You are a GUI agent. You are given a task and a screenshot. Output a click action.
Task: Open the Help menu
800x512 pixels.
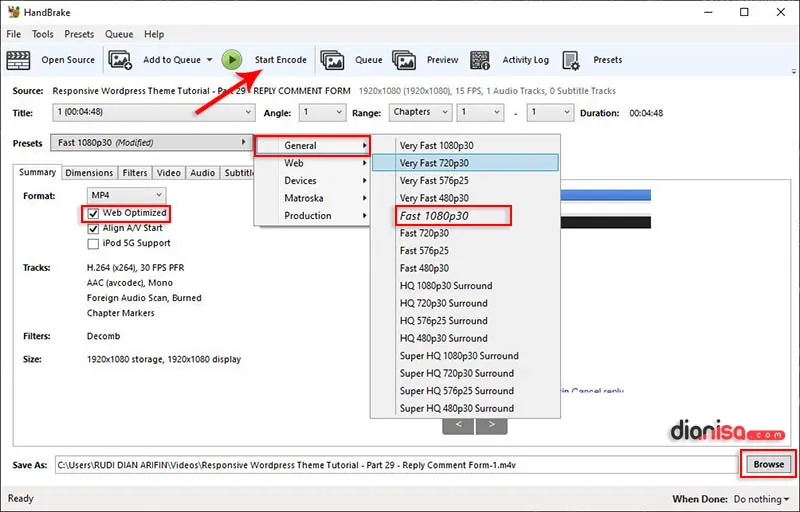[x=154, y=34]
